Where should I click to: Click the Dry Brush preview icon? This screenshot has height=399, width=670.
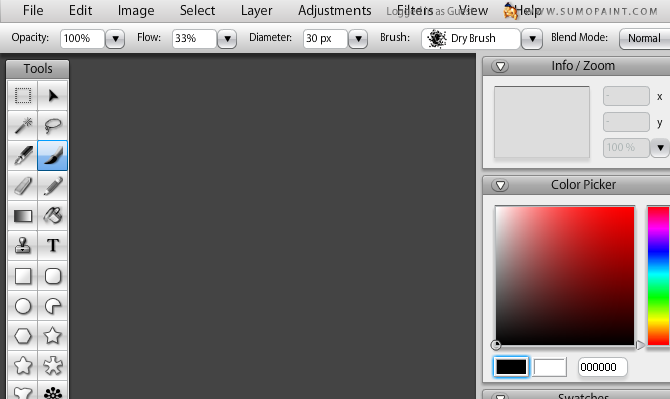click(437, 38)
